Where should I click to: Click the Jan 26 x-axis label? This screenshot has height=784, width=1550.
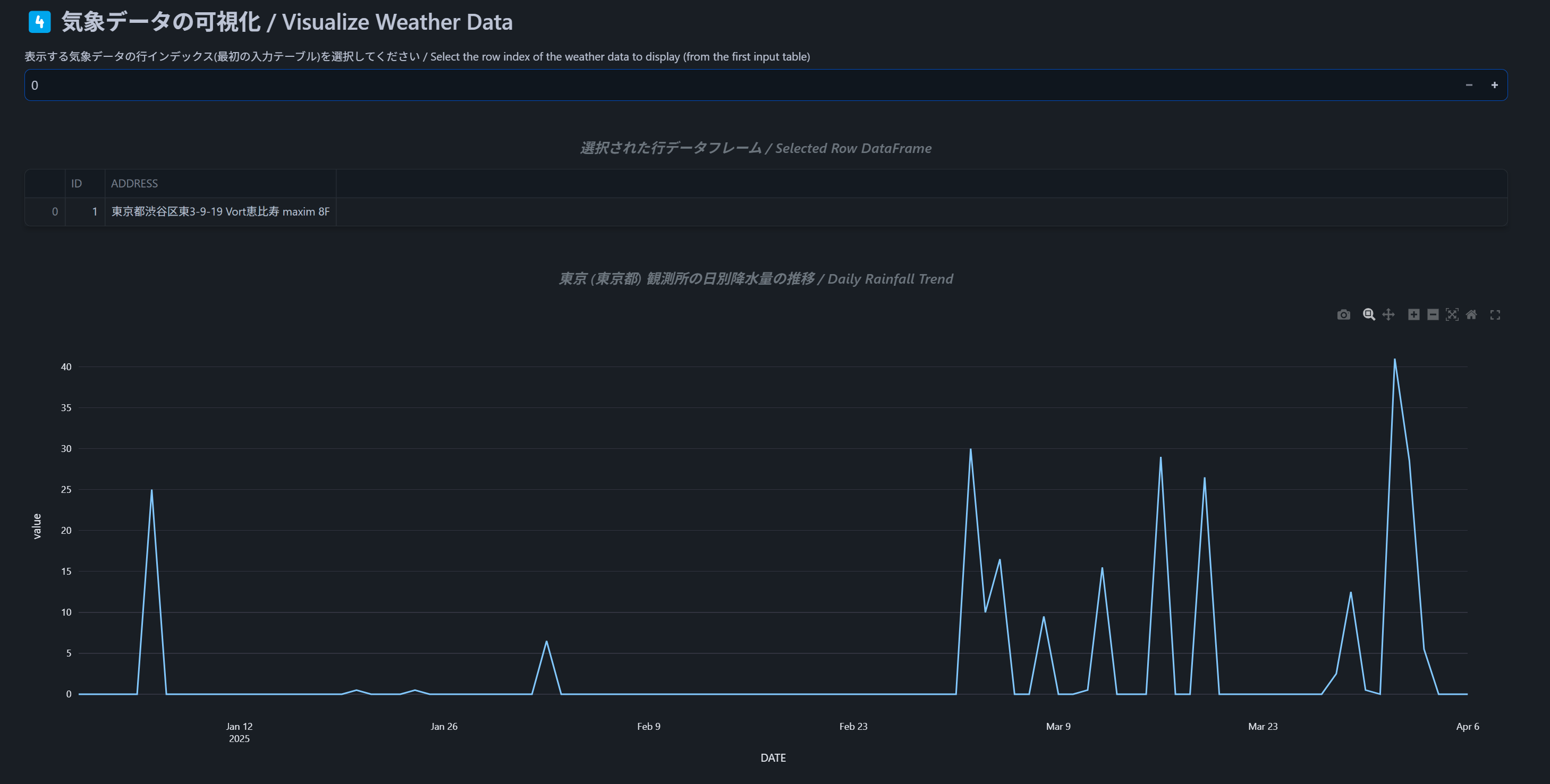[x=444, y=726]
